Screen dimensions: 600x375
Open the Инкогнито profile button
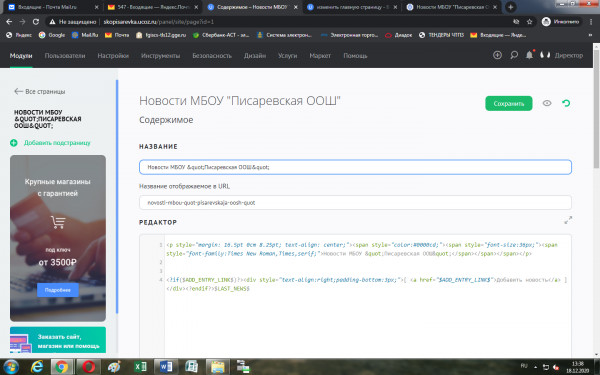pos(561,22)
